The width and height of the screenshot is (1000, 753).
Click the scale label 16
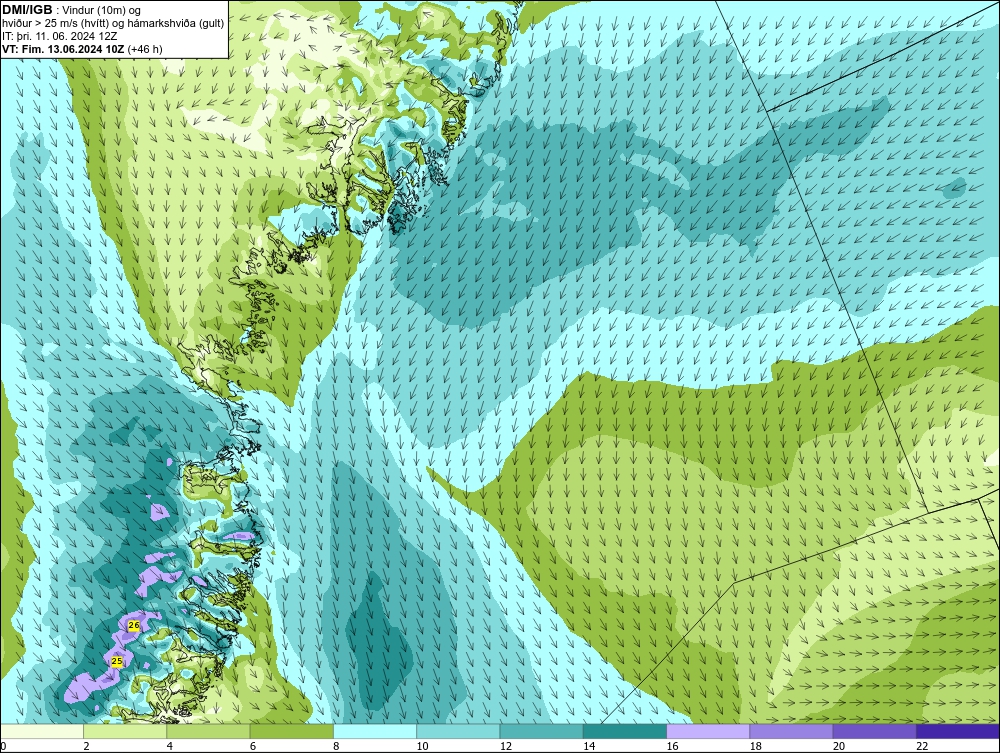click(x=672, y=746)
